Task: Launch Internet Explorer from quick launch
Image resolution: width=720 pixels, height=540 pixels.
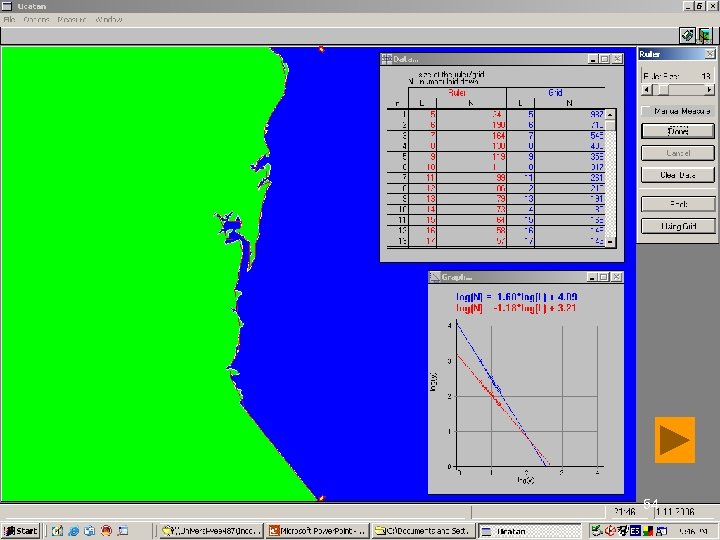Action: pos(73,531)
